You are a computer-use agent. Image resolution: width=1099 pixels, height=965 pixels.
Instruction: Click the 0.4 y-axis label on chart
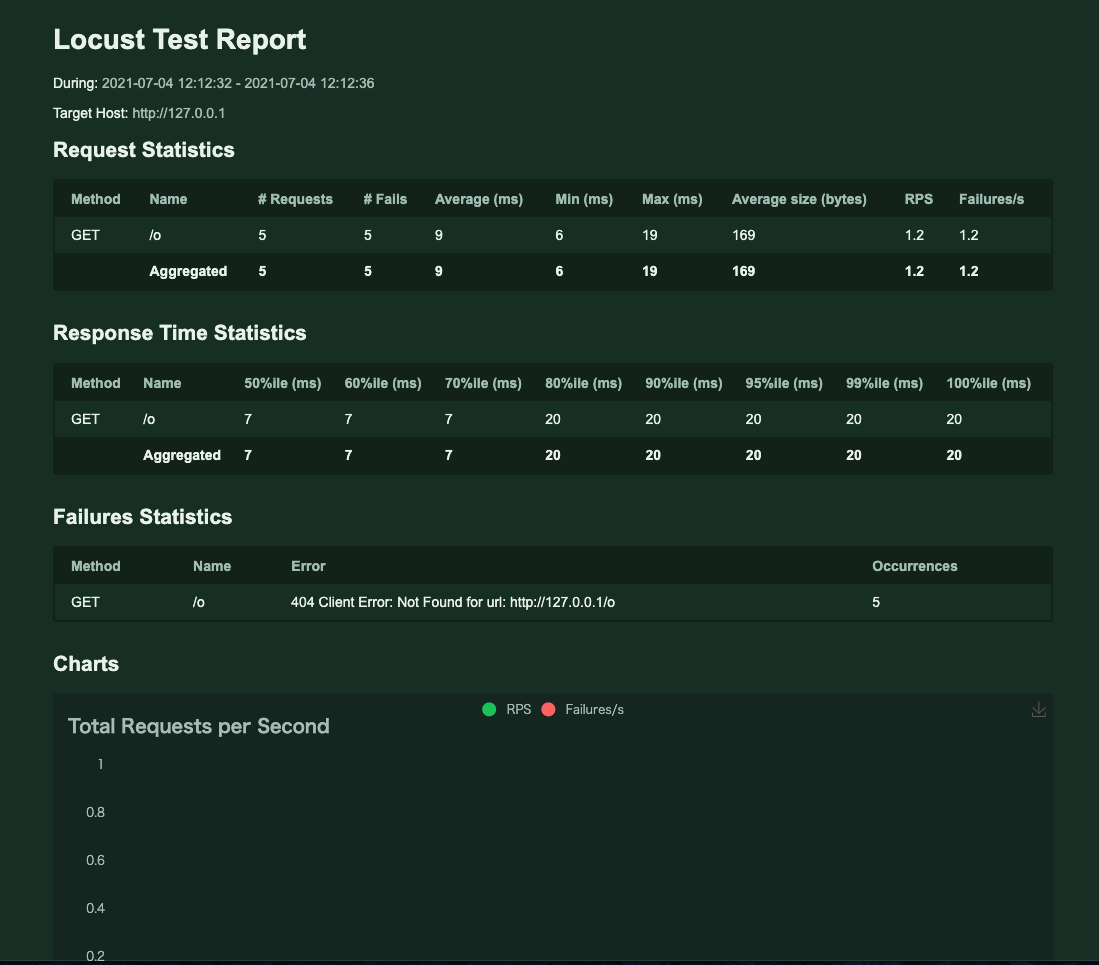tap(95, 908)
